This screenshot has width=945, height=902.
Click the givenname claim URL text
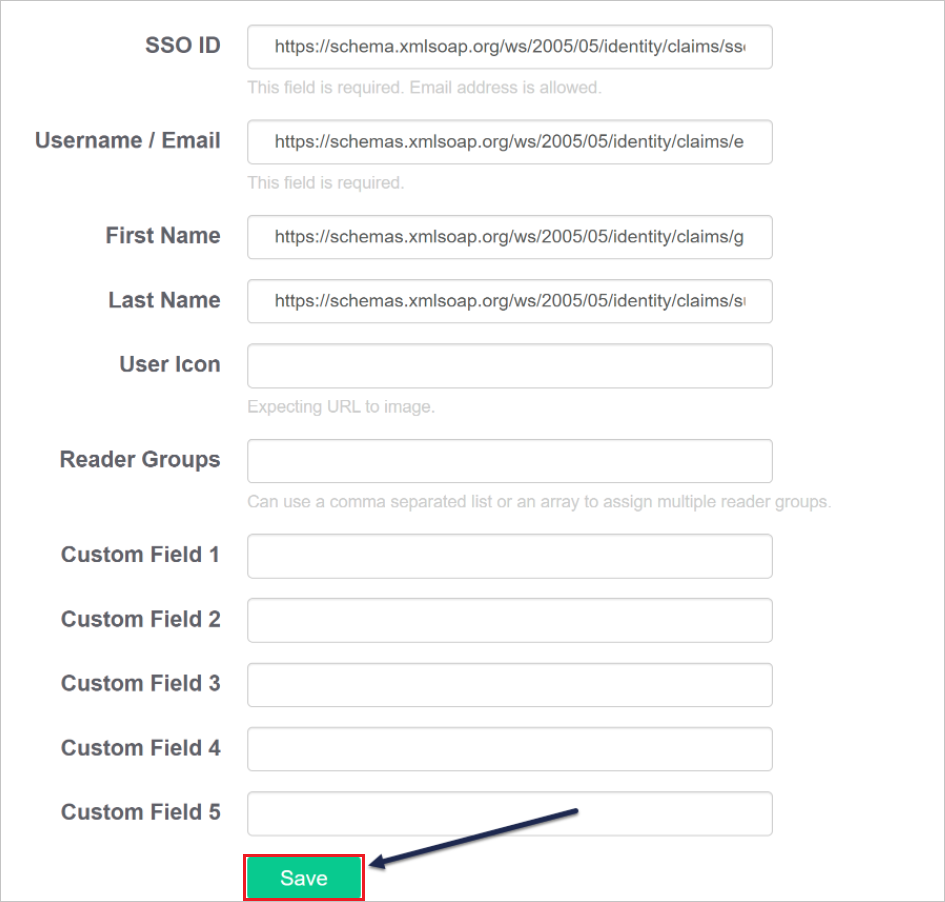(509, 237)
